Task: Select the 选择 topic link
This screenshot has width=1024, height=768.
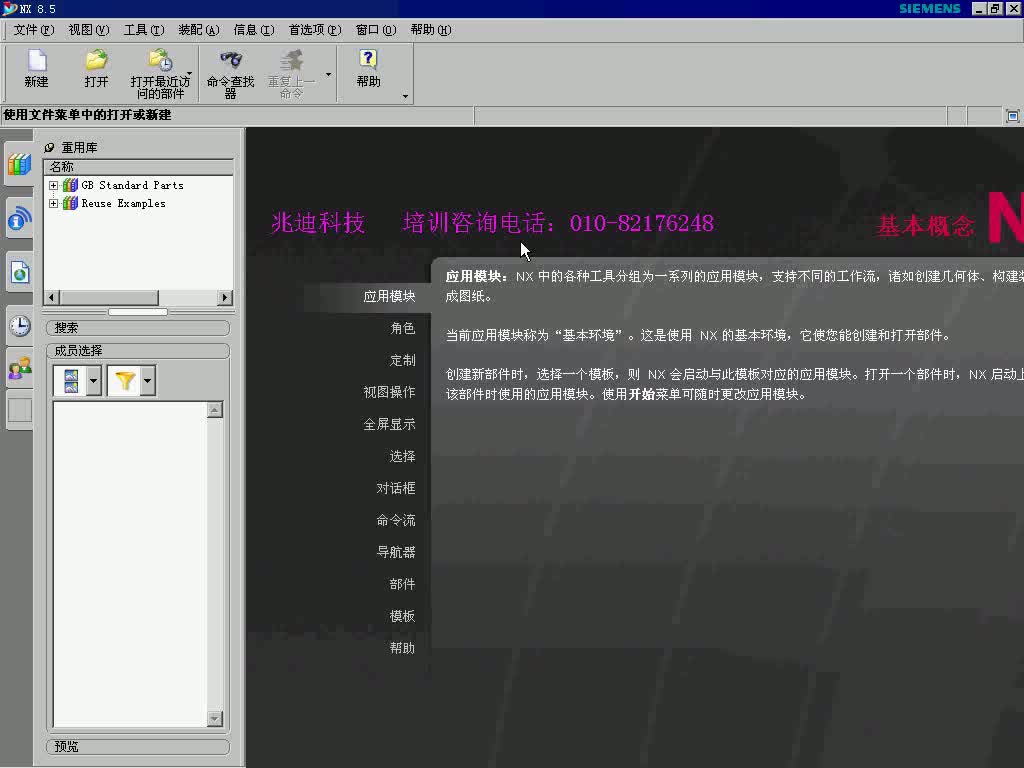Action: pos(402,456)
